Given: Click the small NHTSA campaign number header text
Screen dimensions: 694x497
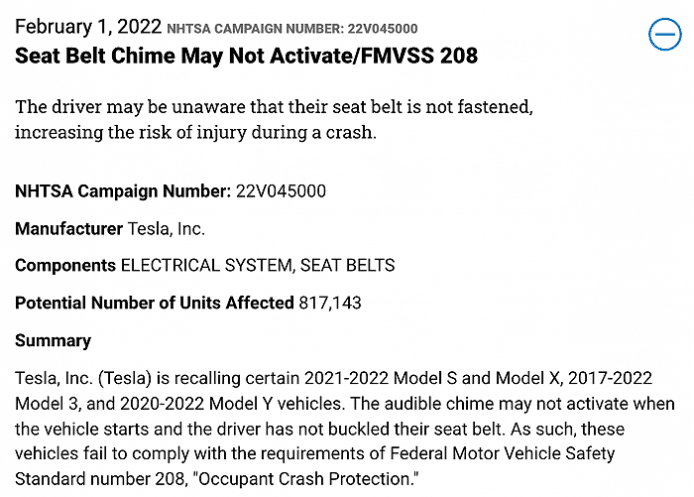Looking at the screenshot, I should 292,29.
